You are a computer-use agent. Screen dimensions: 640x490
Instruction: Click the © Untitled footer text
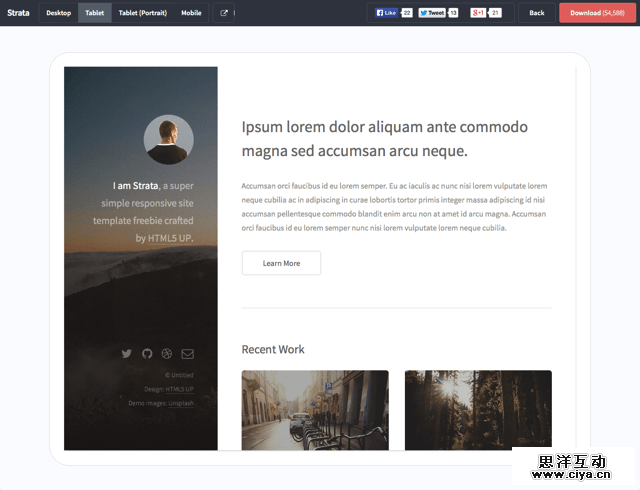click(x=179, y=375)
